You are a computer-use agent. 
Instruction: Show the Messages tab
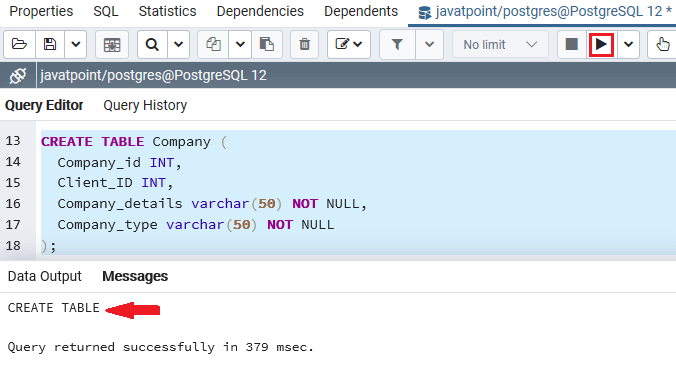point(135,276)
